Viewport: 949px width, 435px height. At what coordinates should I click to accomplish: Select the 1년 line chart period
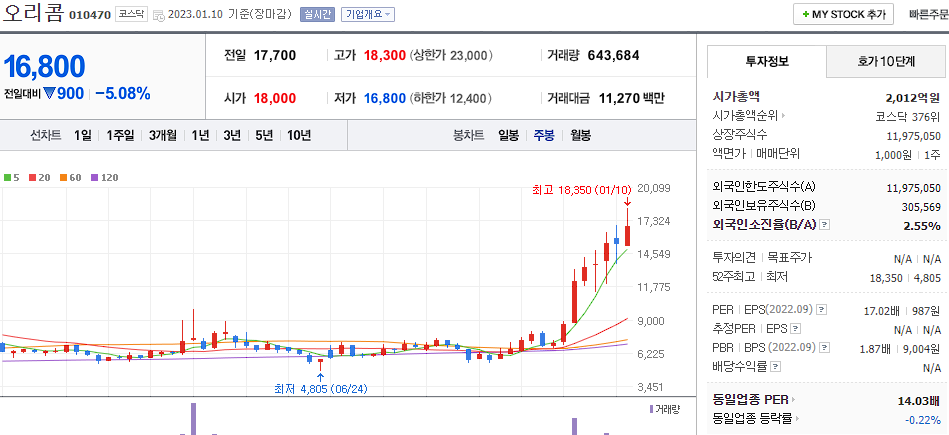(x=200, y=136)
